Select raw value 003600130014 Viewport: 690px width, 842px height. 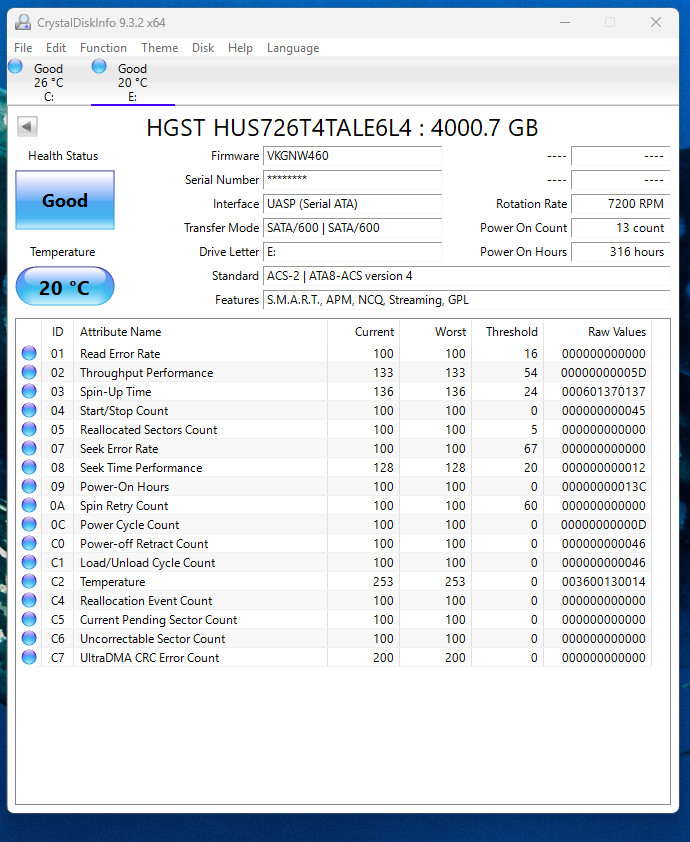(x=604, y=582)
